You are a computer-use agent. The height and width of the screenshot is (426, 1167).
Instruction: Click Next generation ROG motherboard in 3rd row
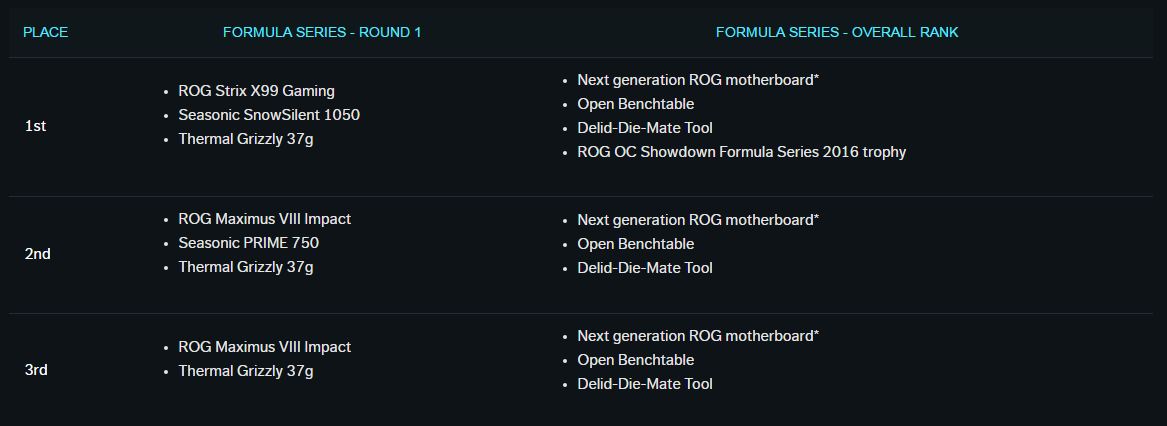(698, 336)
